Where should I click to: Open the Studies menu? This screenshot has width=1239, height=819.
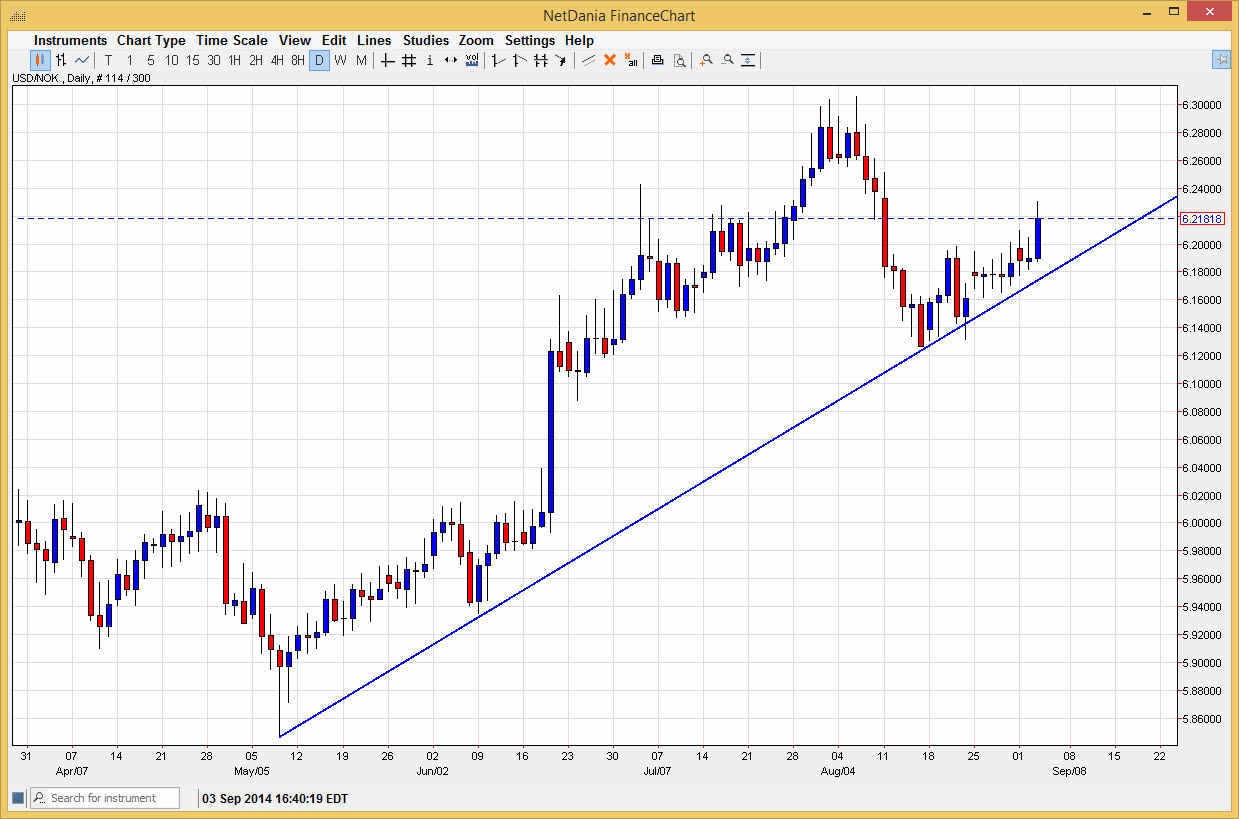point(426,40)
